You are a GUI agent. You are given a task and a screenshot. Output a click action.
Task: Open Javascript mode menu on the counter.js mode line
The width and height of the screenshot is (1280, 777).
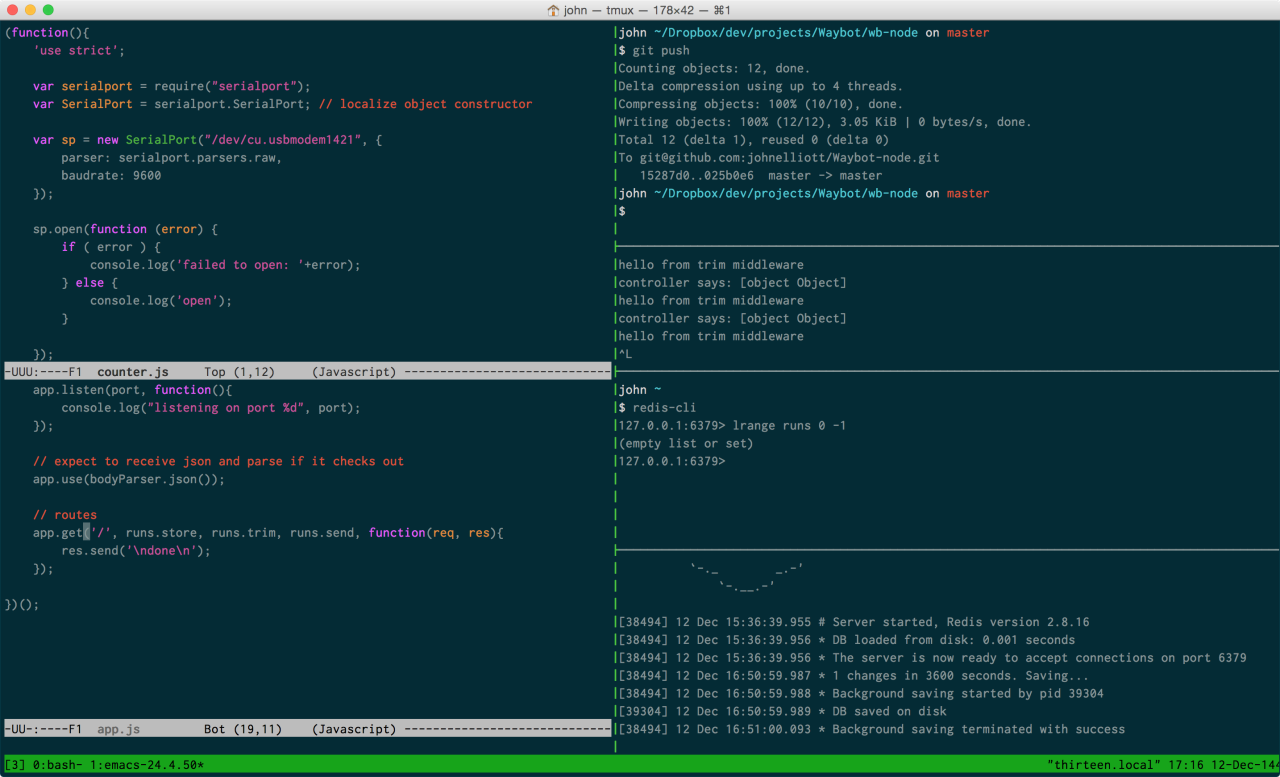click(x=354, y=372)
